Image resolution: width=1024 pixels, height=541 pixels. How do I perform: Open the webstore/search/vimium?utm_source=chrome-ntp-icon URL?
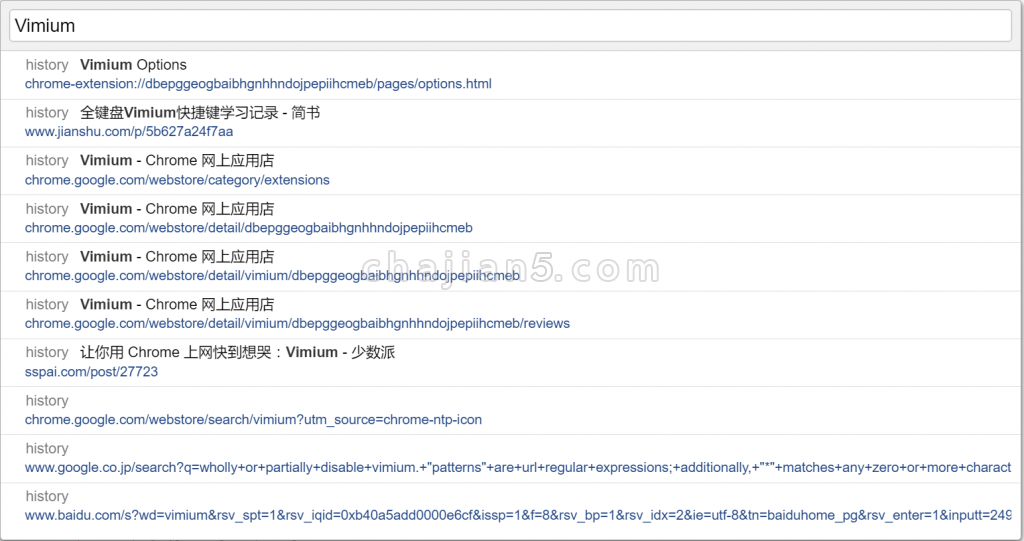tap(253, 420)
